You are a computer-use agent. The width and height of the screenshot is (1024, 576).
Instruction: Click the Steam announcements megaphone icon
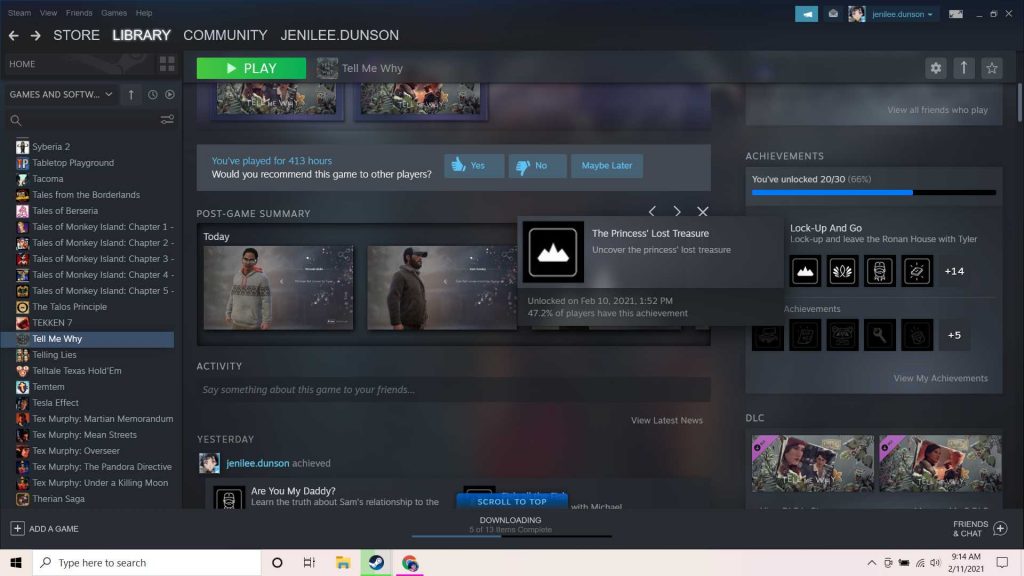(806, 14)
